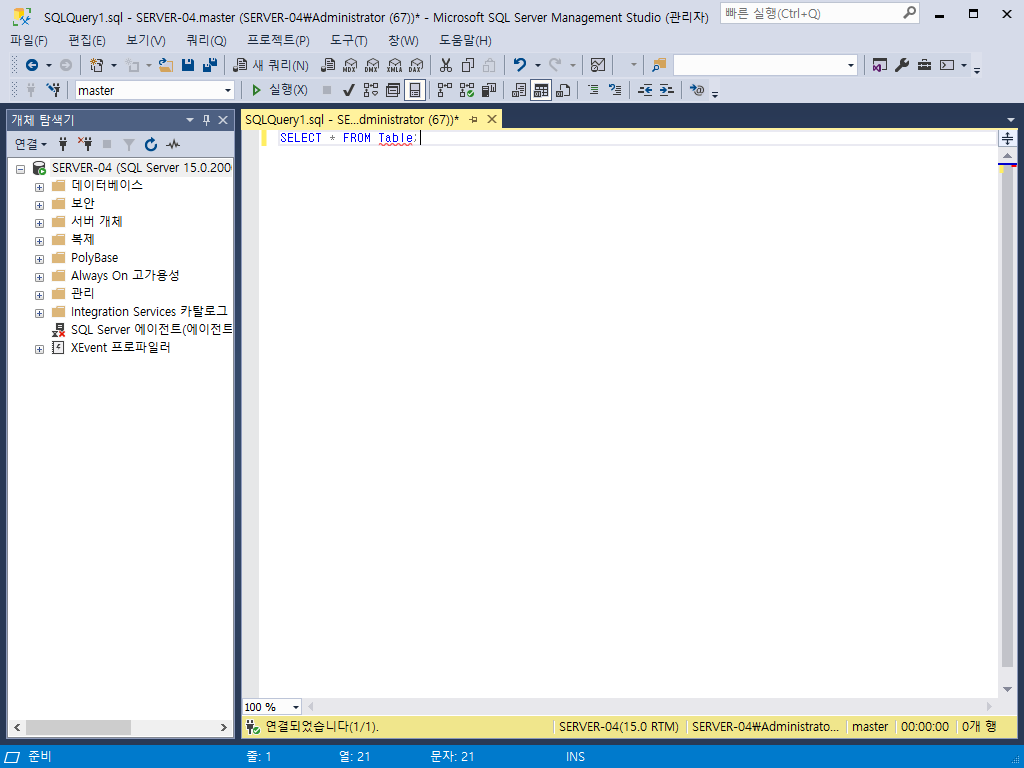
Task: Open a database engine query icon
Action: [x=328, y=65]
